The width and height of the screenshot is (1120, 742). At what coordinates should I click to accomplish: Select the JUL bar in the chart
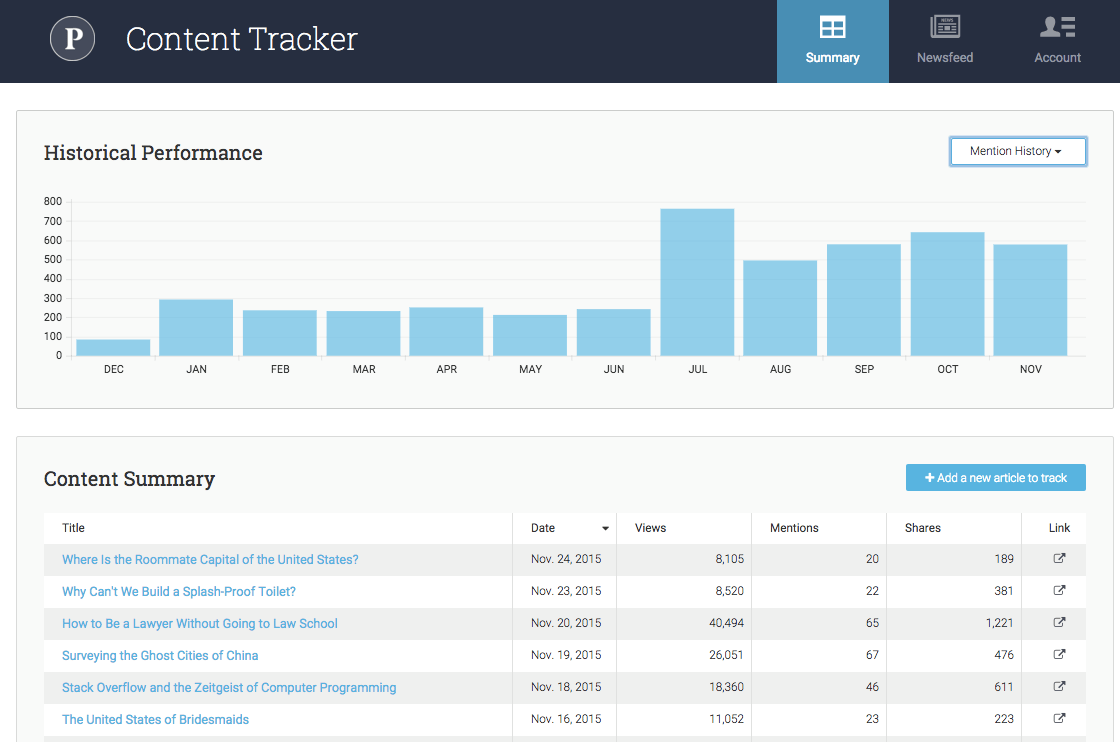pyautogui.click(x=697, y=280)
